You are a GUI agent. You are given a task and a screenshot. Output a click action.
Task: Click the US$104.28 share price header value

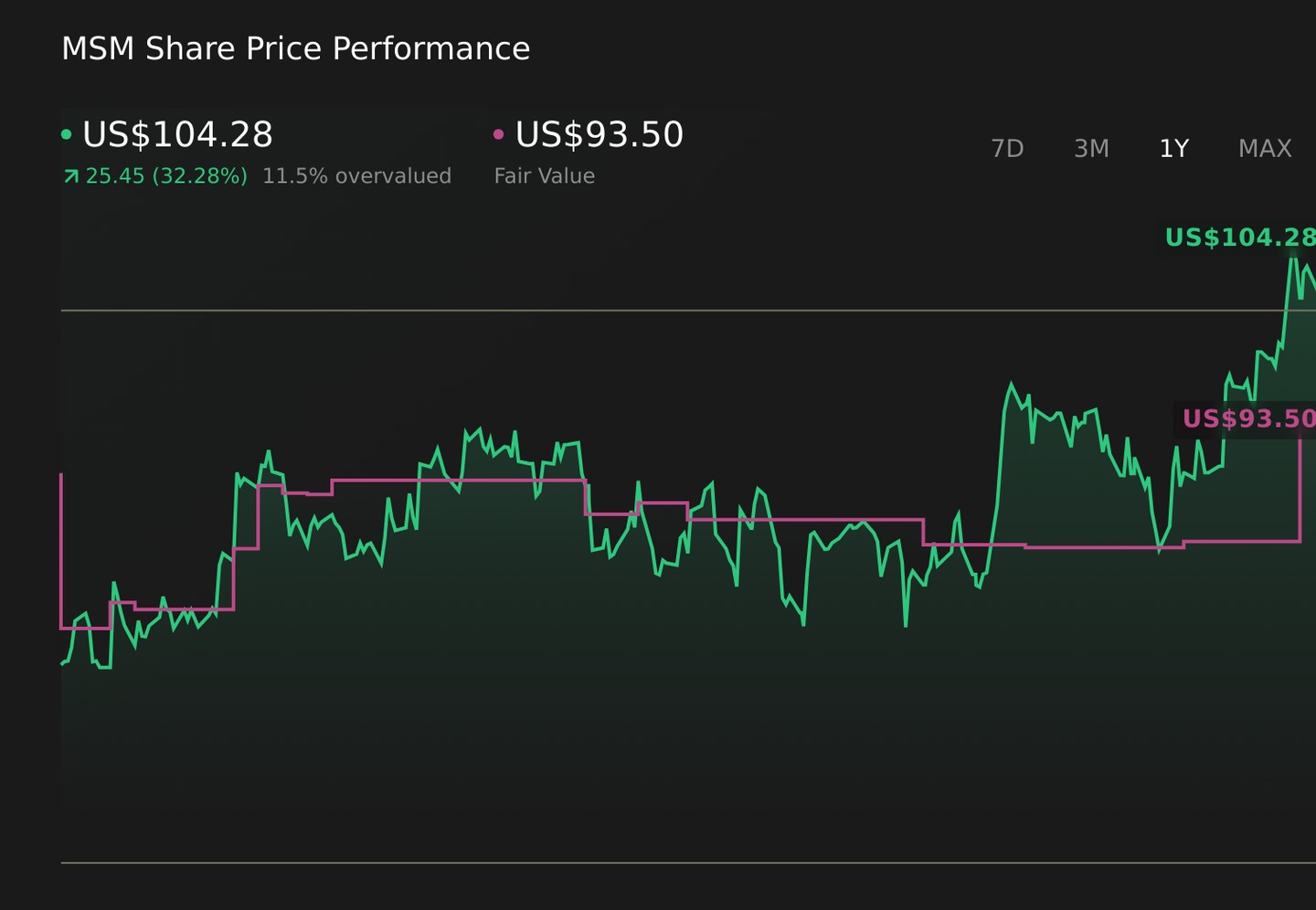click(177, 135)
